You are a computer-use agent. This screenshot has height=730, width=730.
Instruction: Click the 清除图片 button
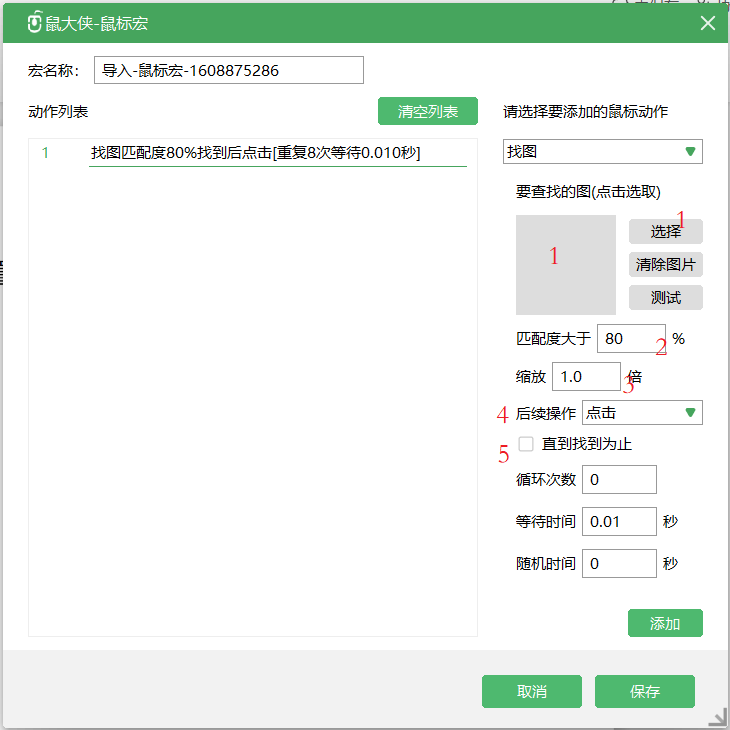(x=665, y=265)
